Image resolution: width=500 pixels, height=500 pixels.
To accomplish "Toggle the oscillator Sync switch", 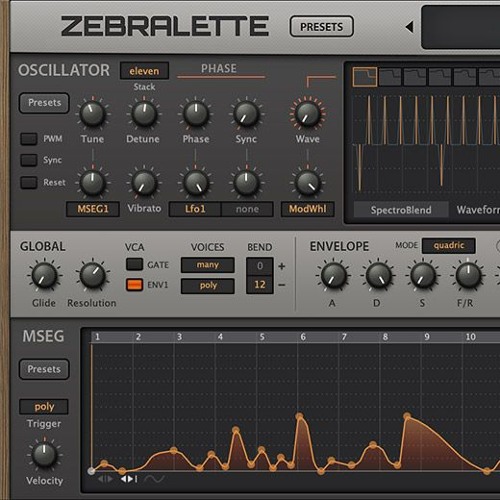I will click(29, 160).
